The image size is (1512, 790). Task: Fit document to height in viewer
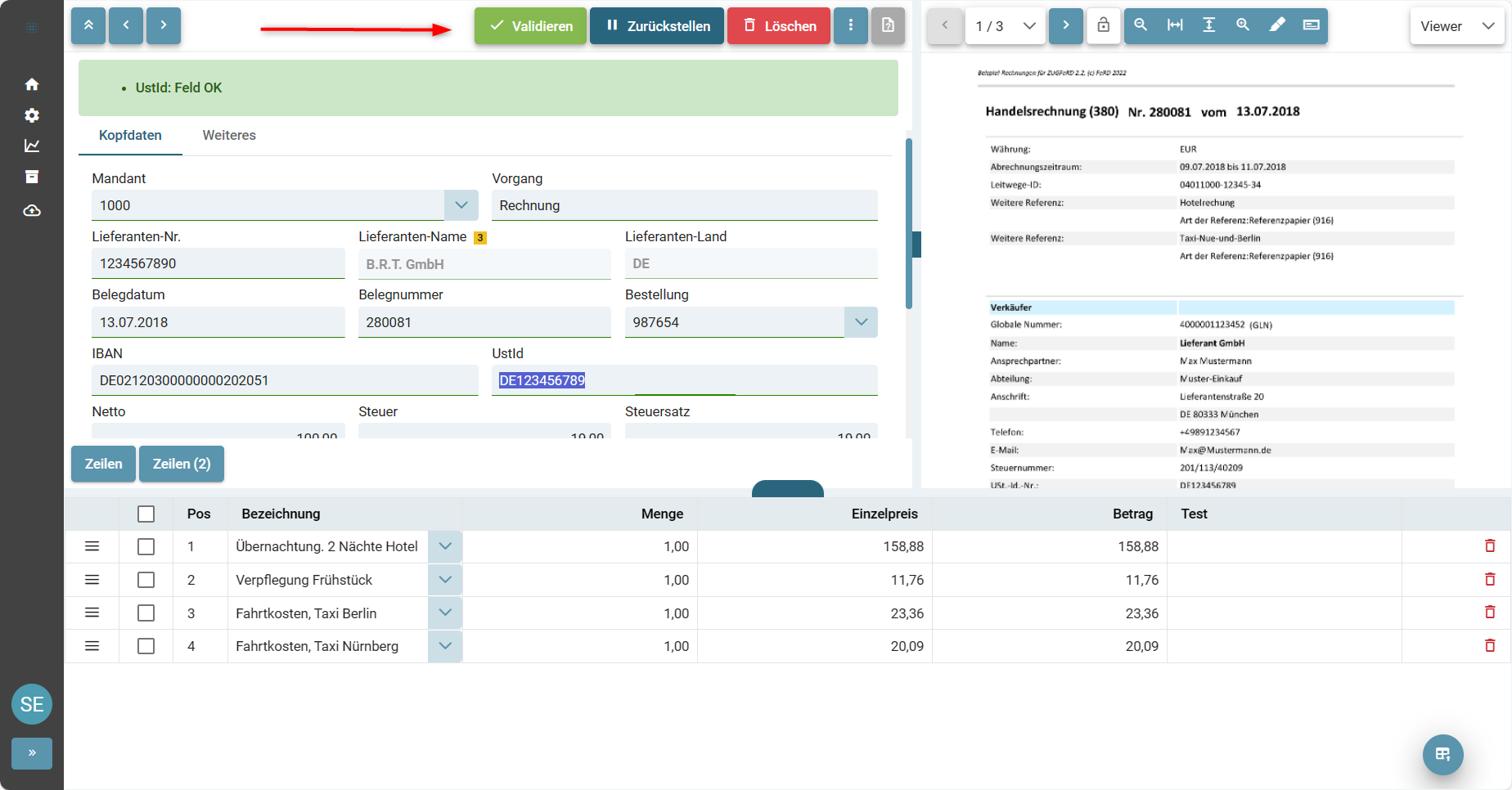[x=1208, y=25]
